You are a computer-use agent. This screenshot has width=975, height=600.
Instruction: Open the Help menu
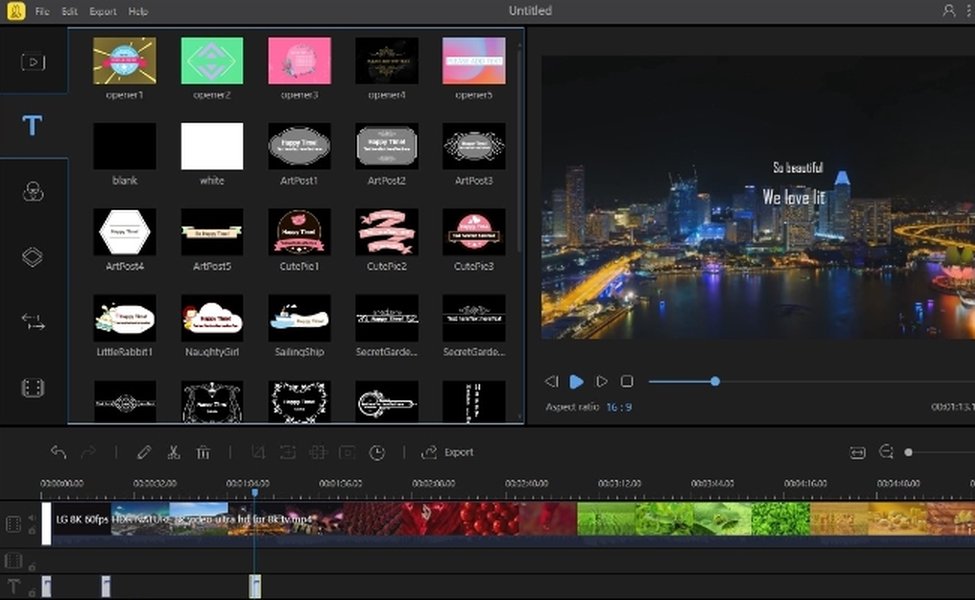coord(138,11)
